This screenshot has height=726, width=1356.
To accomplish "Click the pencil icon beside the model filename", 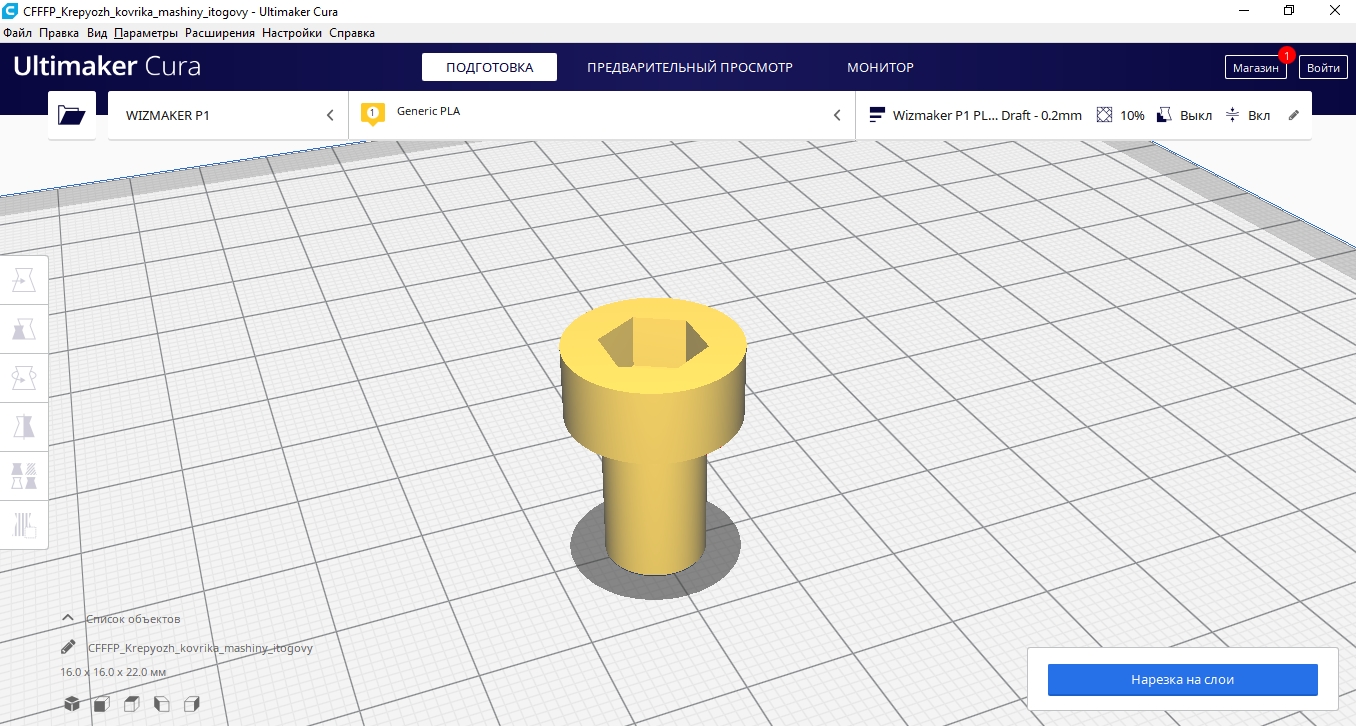I will [68, 647].
